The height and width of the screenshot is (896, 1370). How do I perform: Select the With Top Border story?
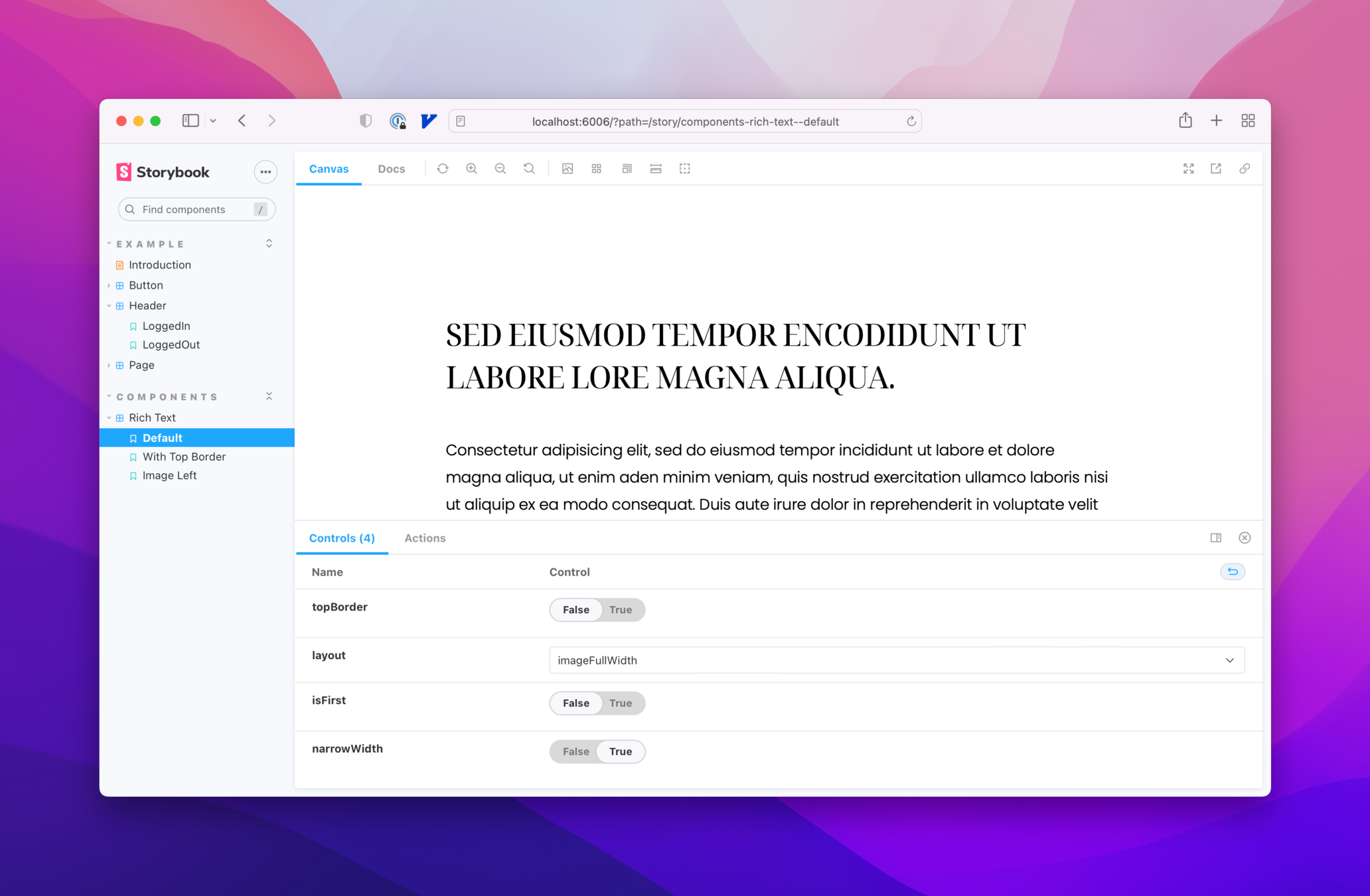click(184, 457)
